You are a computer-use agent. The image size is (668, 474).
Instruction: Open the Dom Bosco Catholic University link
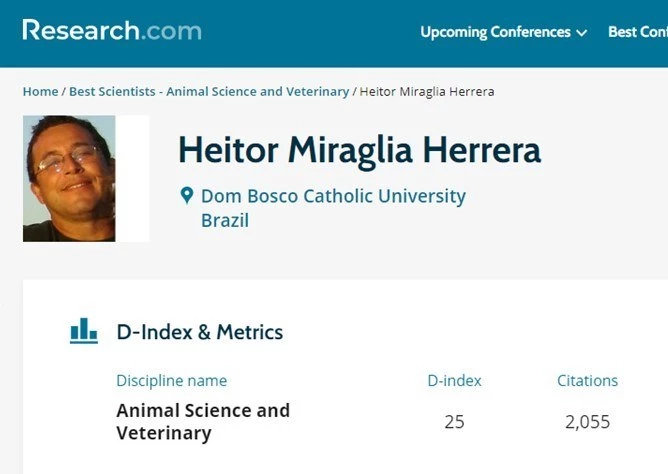click(x=333, y=196)
